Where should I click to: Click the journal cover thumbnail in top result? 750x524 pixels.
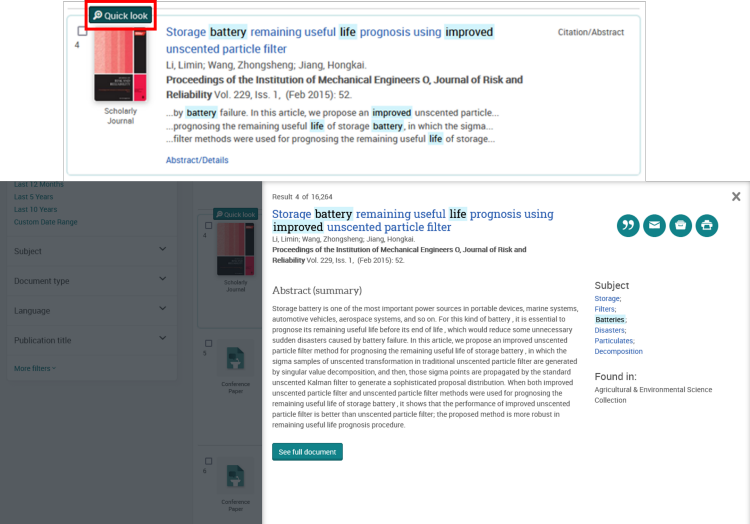point(120,64)
